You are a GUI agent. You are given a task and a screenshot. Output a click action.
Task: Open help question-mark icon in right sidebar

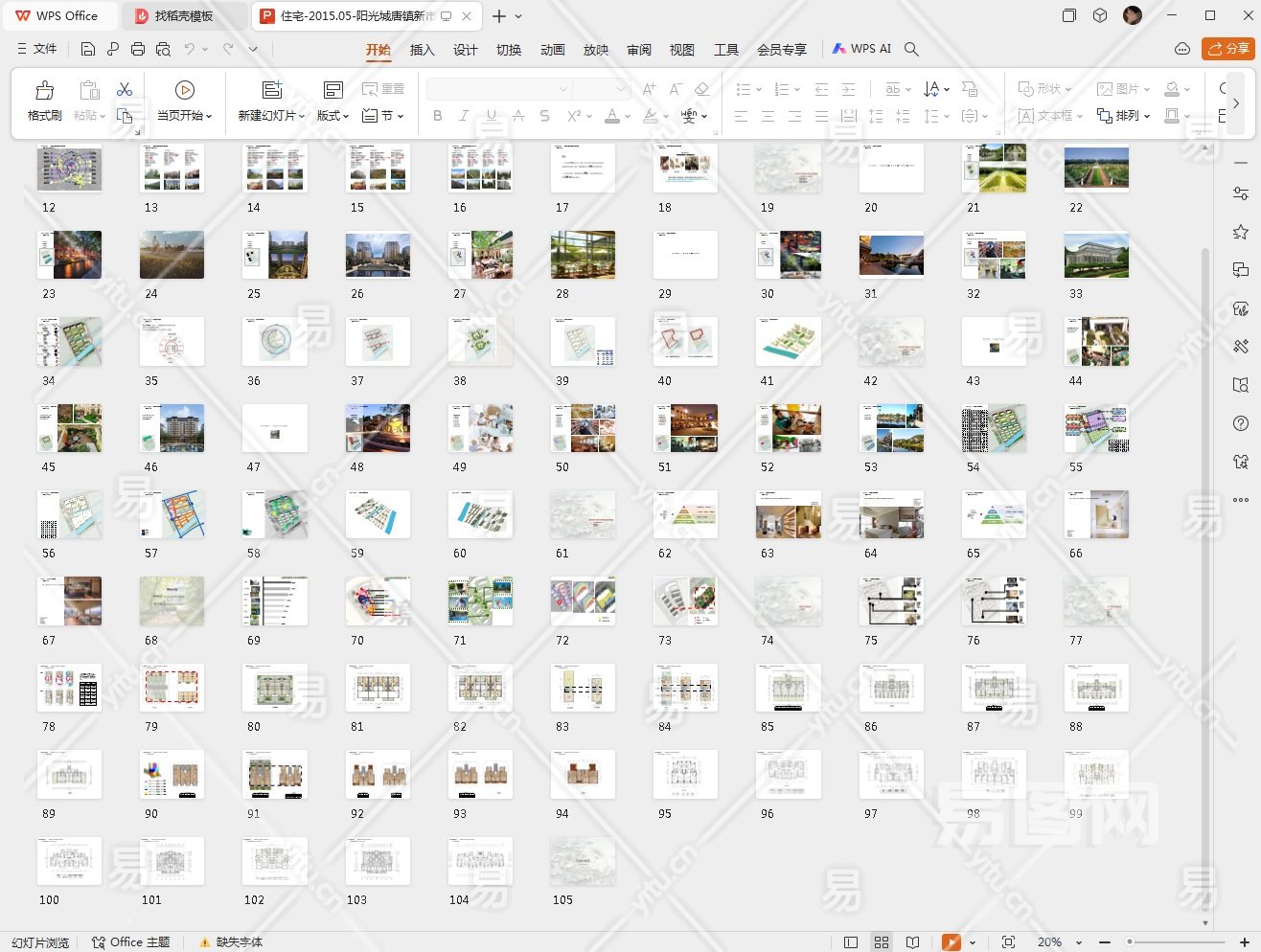click(1240, 423)
